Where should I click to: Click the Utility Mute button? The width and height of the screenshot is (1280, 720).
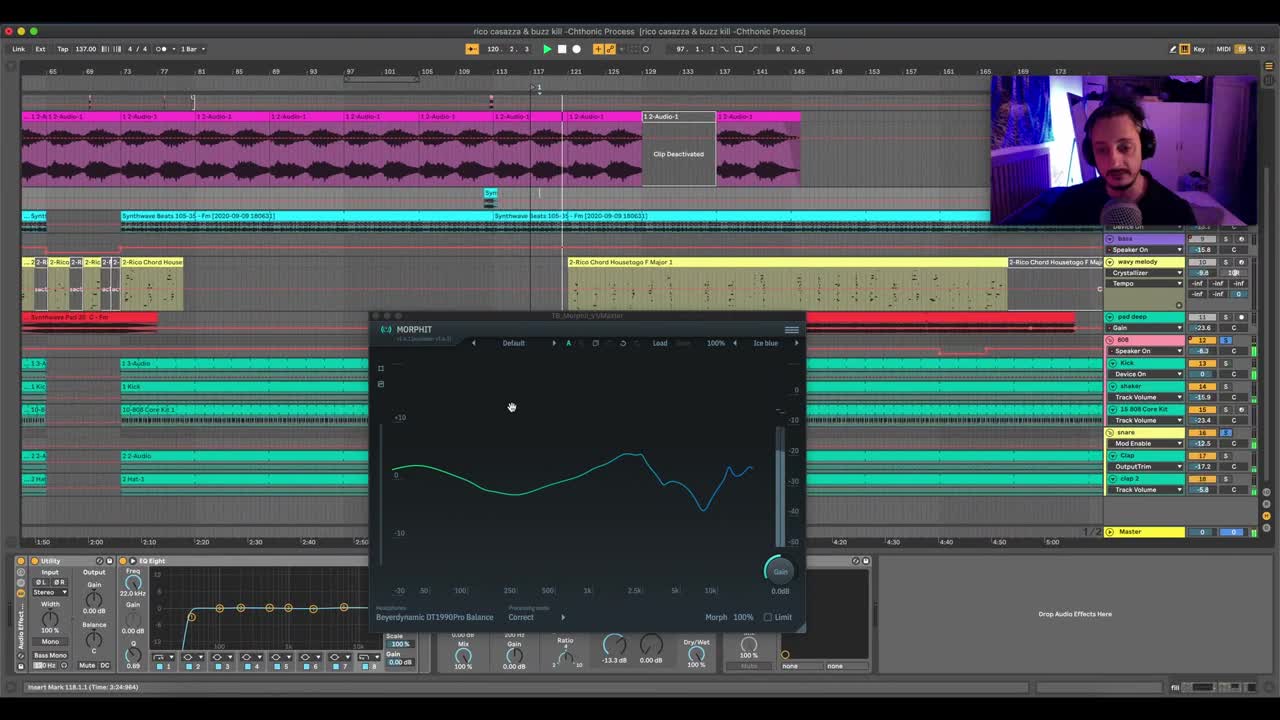(x=87, y=665)
